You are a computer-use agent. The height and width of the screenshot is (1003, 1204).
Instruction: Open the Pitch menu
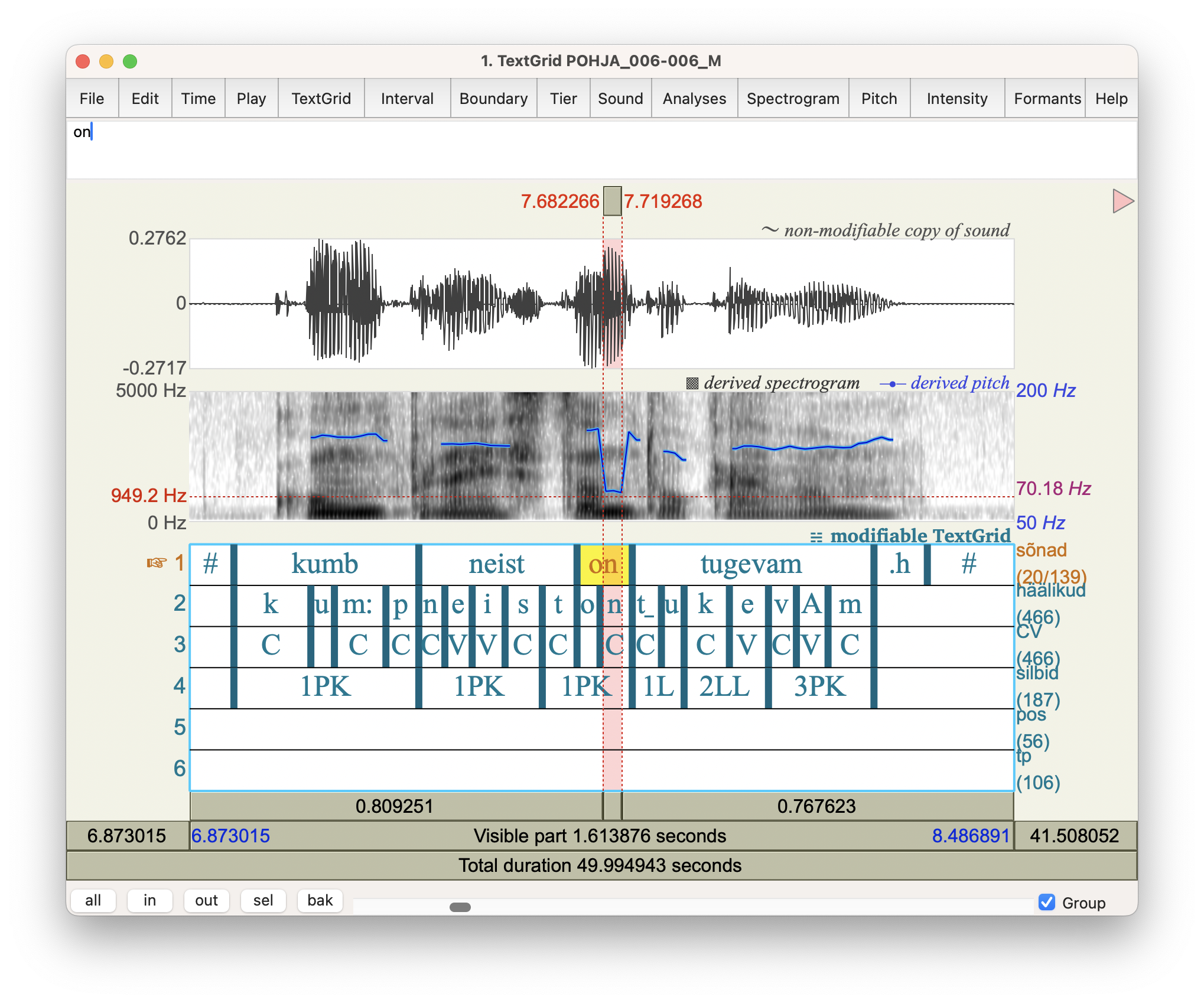(x=879, y=99)
